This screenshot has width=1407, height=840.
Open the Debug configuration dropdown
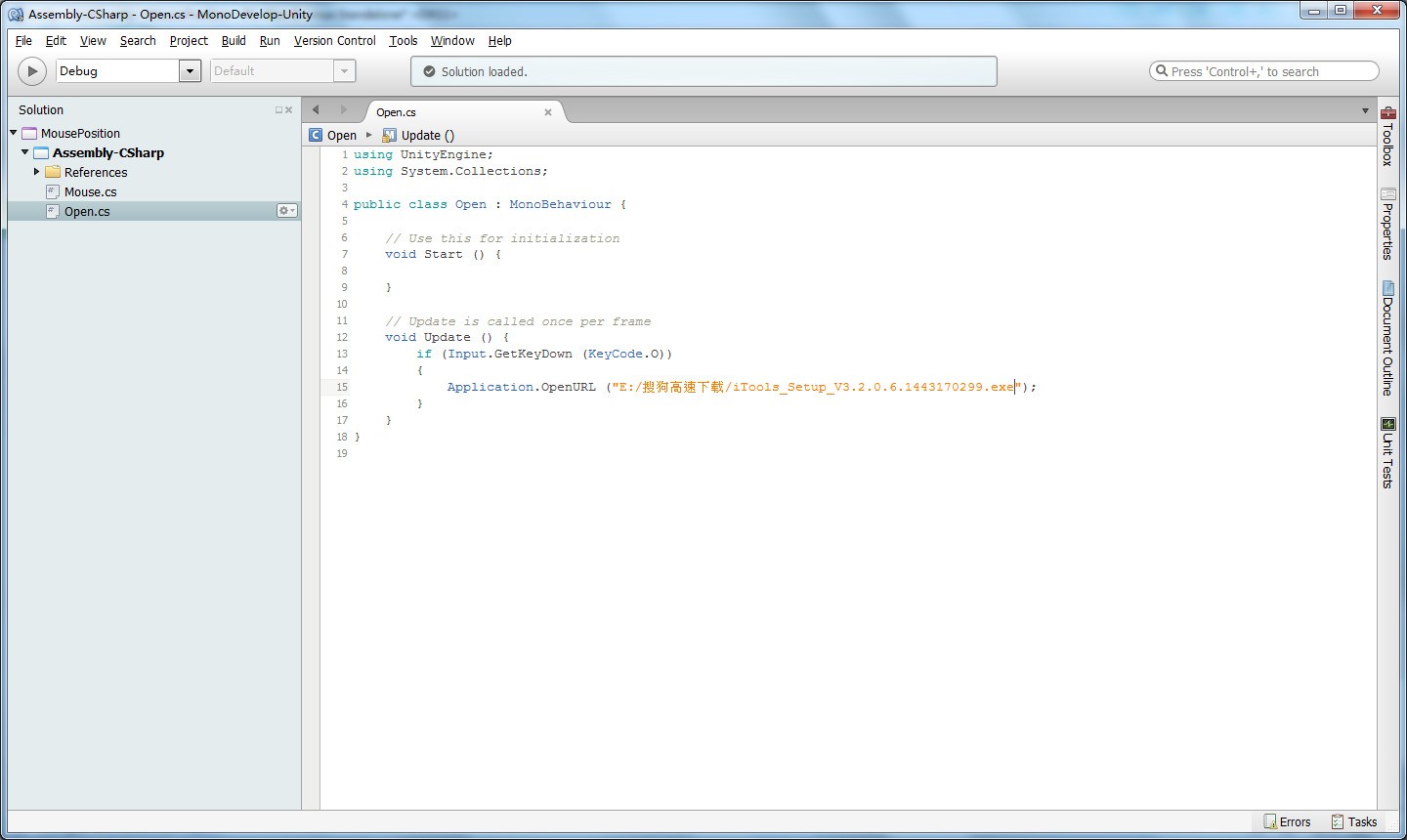point(190,71)
